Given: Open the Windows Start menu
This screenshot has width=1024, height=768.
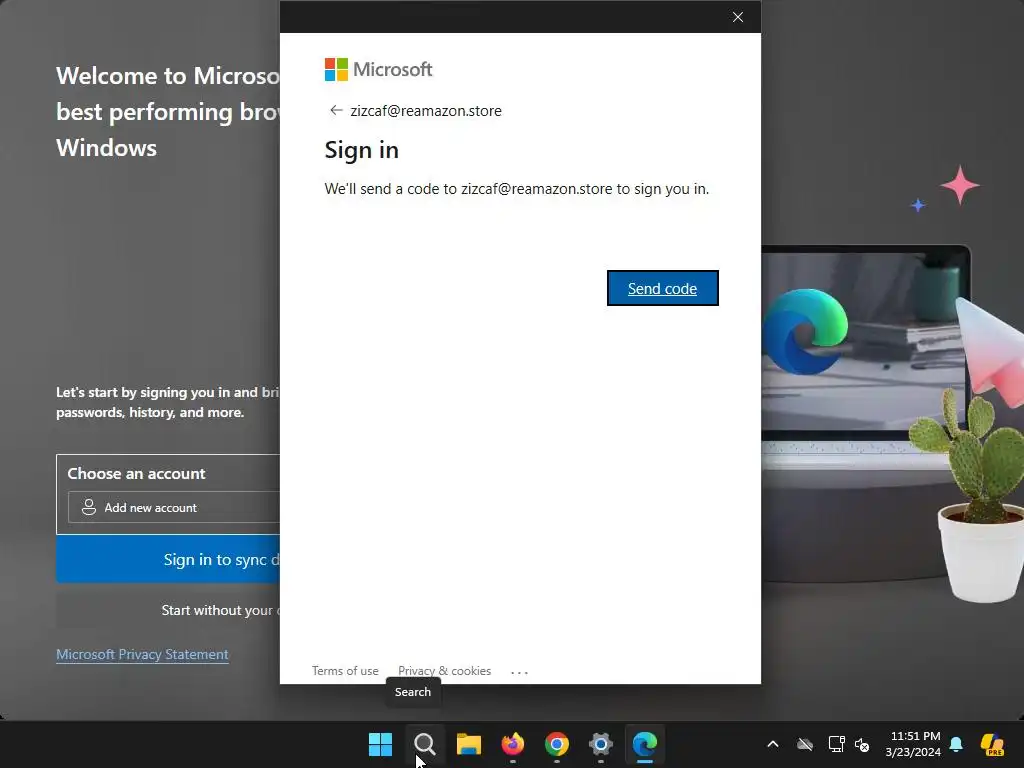Looking at the screenshot, I should point(380,744).
